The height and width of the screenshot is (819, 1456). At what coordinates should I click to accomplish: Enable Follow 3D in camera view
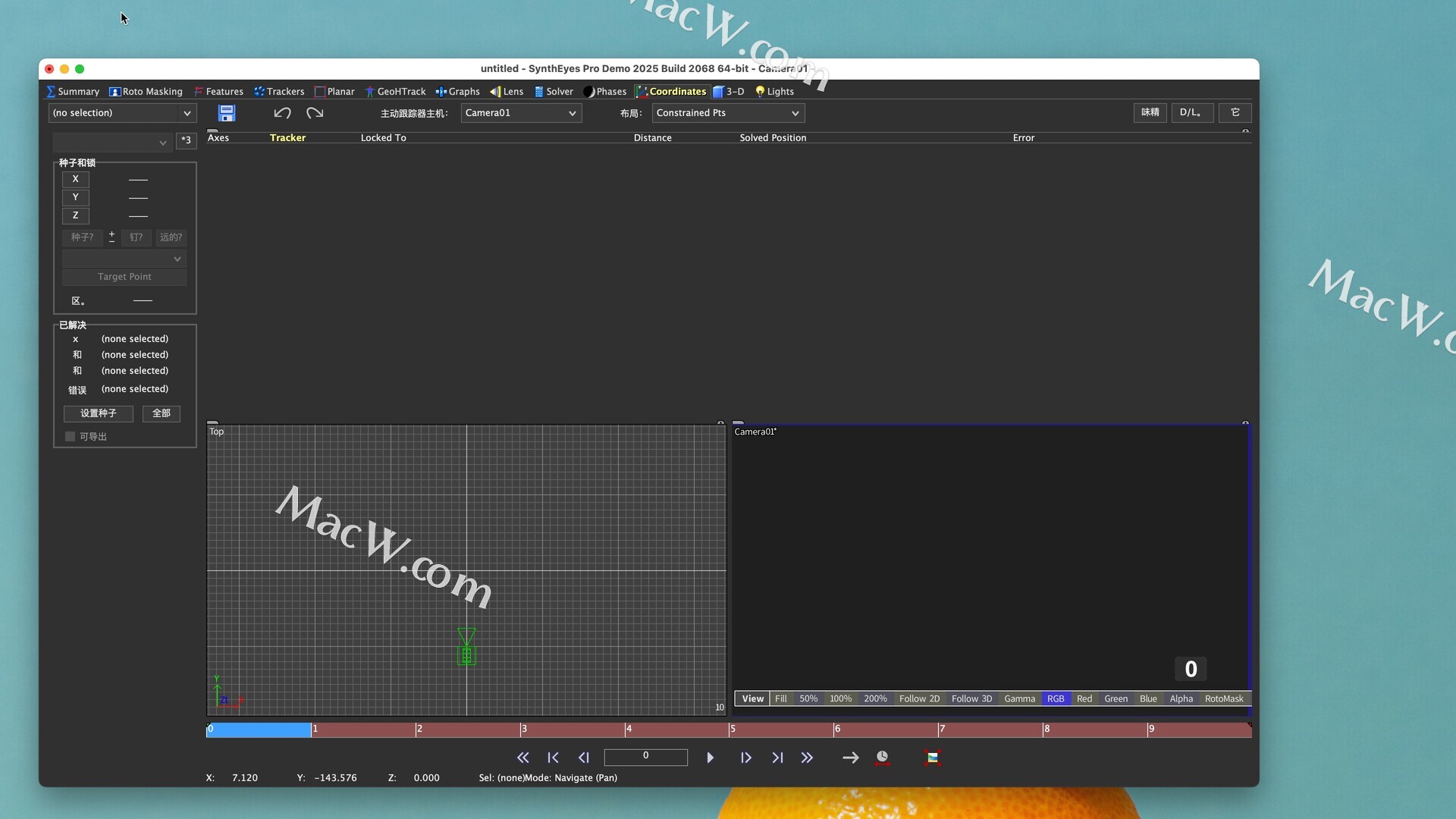(x=971, y=699)
